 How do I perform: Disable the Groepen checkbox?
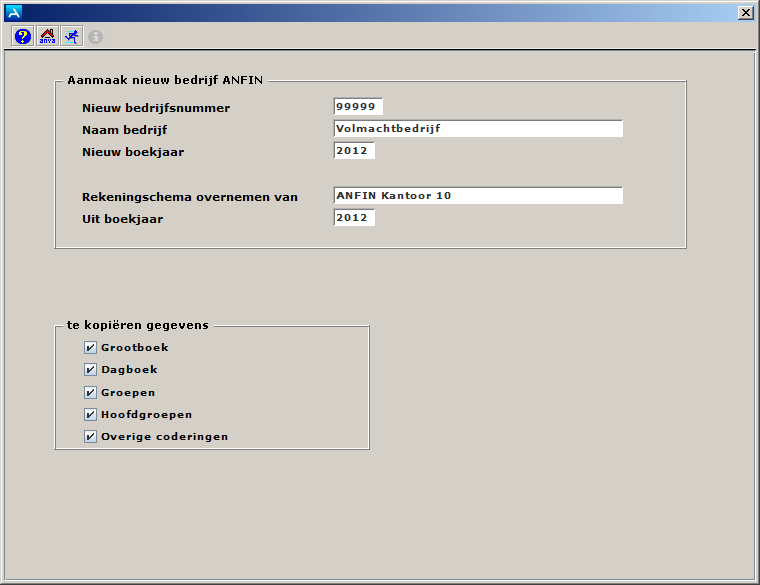point(91,392)
